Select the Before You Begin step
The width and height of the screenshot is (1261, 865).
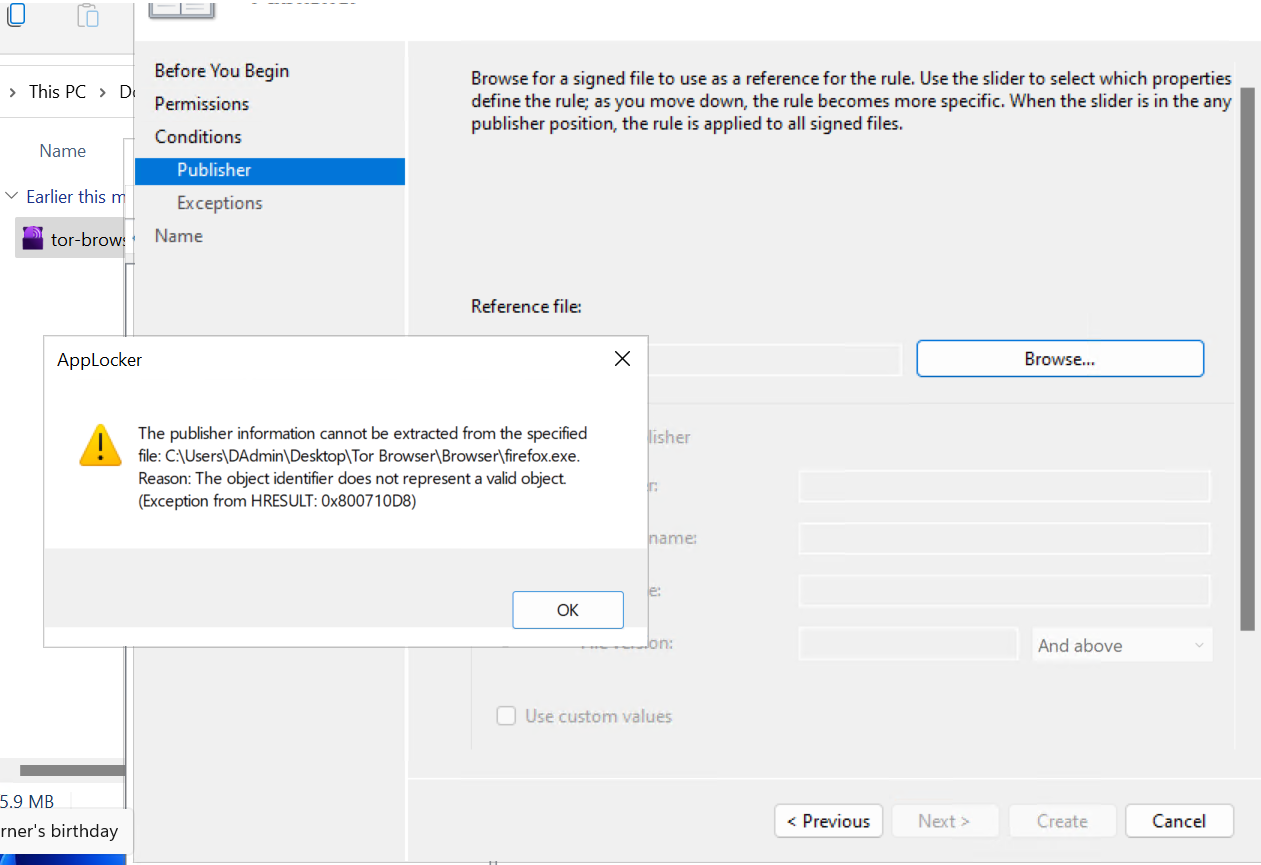point(222,70)
